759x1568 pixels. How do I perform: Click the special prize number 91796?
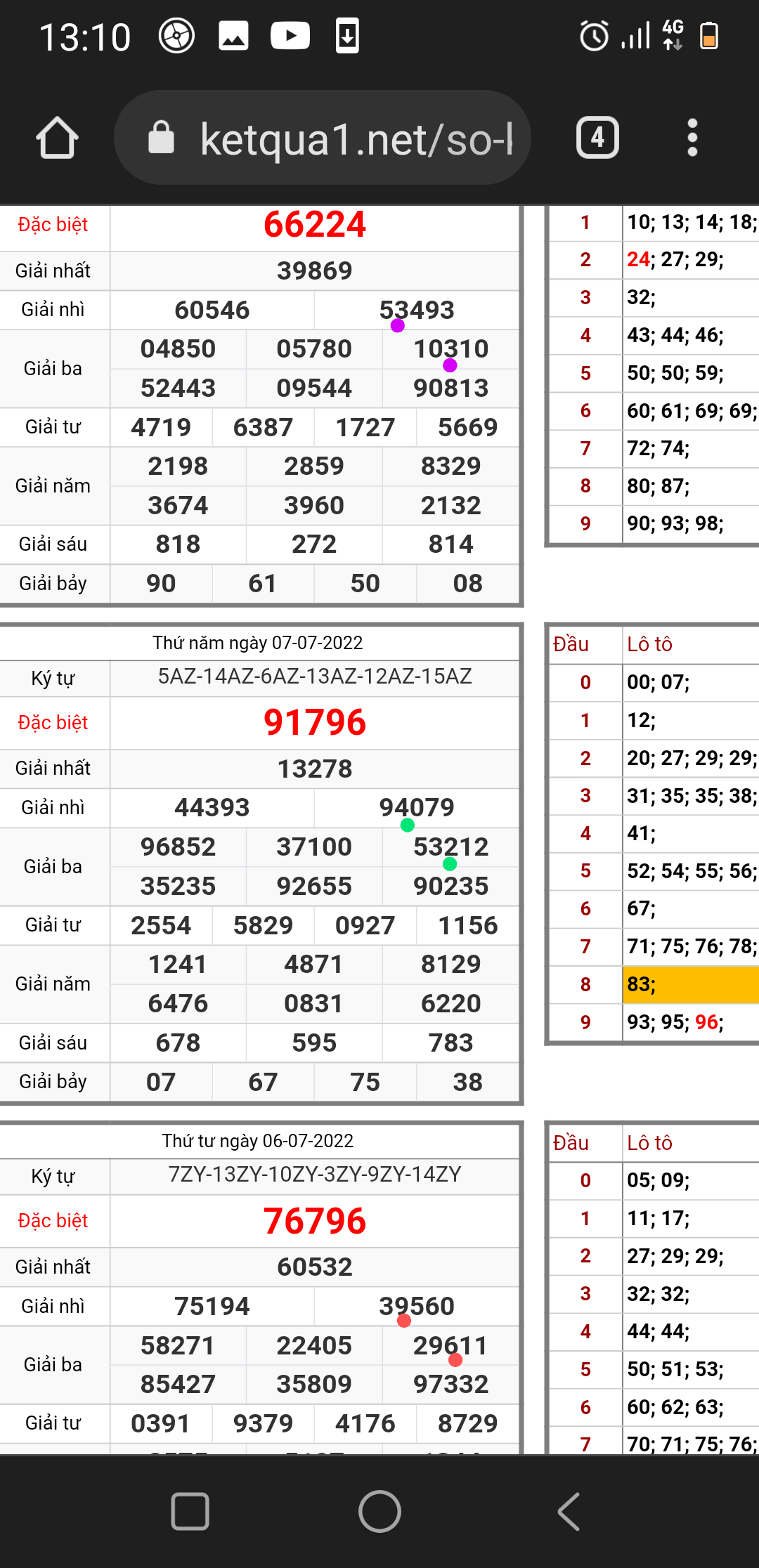pos(315,722)
